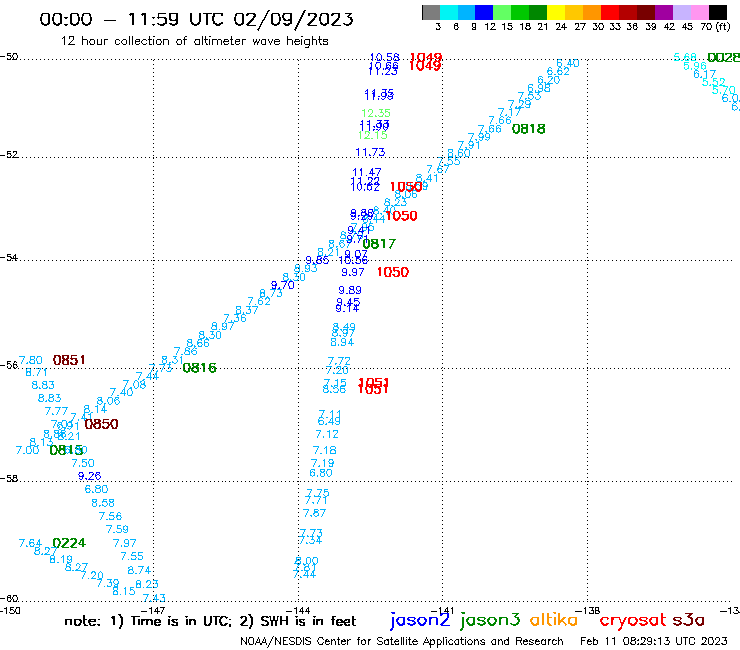
Task: Click the cyan legend color swatch
Action: [449, 12]
